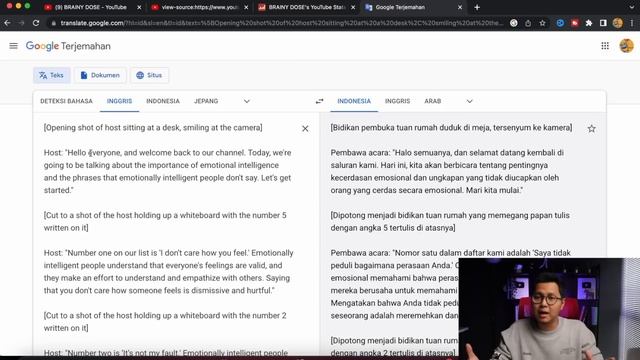This screenshot has height=360, width=640.
Task: Select JEPANG as source language
Action: 206,101
